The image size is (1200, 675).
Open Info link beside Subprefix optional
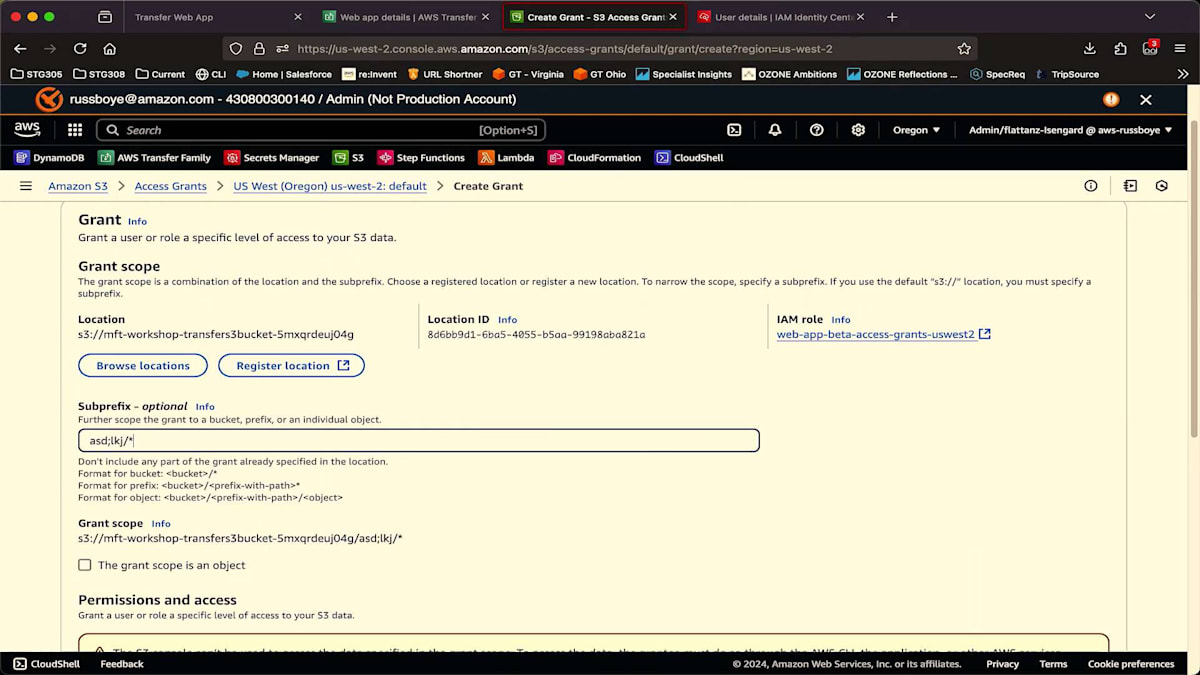point(205,407)
